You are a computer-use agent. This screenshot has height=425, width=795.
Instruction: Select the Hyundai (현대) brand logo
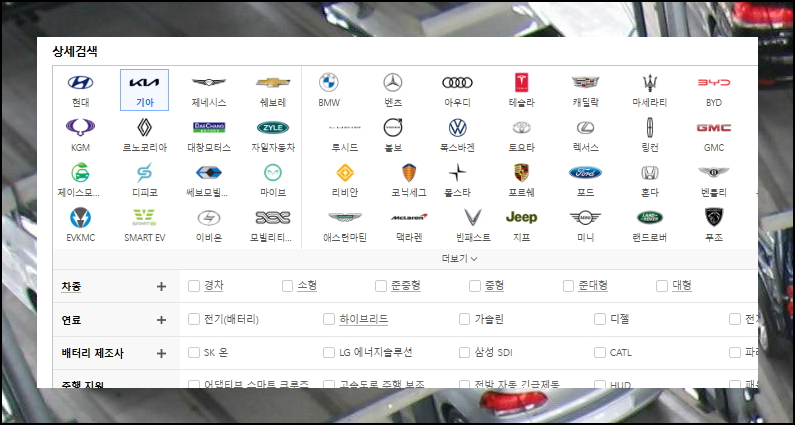[x=80, y=83]
